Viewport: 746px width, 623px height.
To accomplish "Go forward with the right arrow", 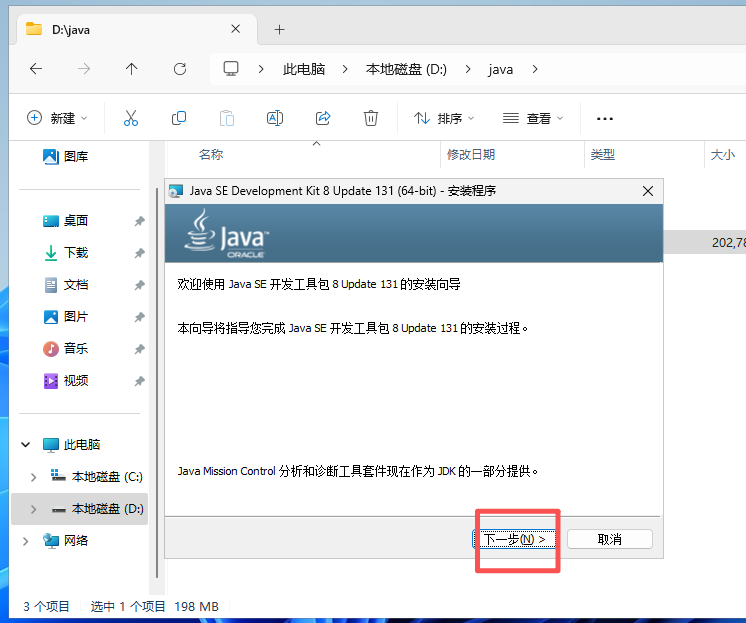I will [84, 69].
